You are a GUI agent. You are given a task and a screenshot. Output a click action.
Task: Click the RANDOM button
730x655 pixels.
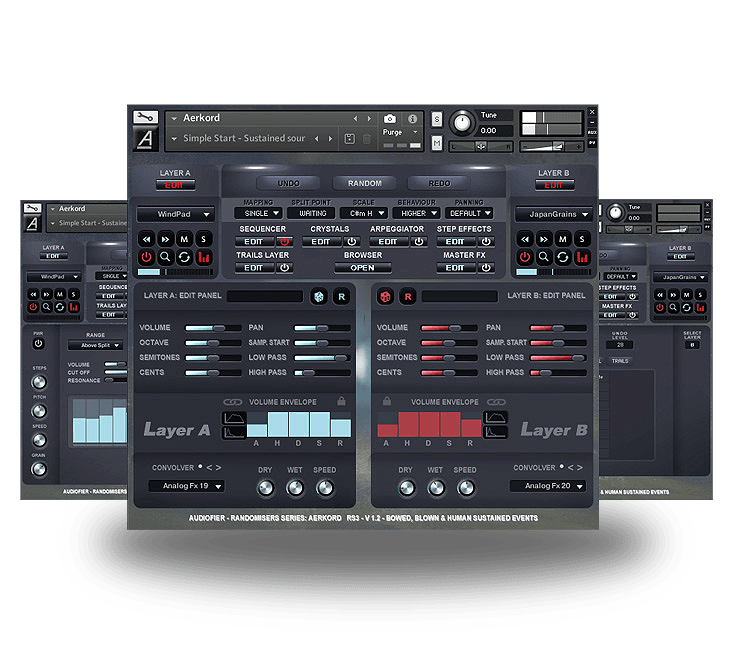[365, 183]
